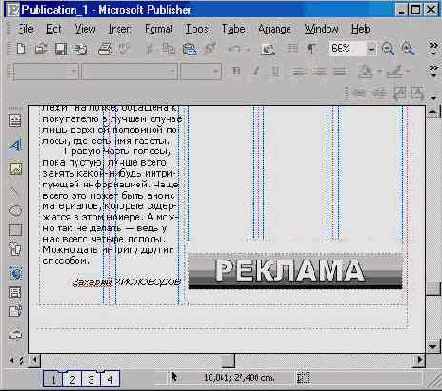This screenshot has width=442, height=391.
Task: Select the Oval tool
Action: click(15, 211)
